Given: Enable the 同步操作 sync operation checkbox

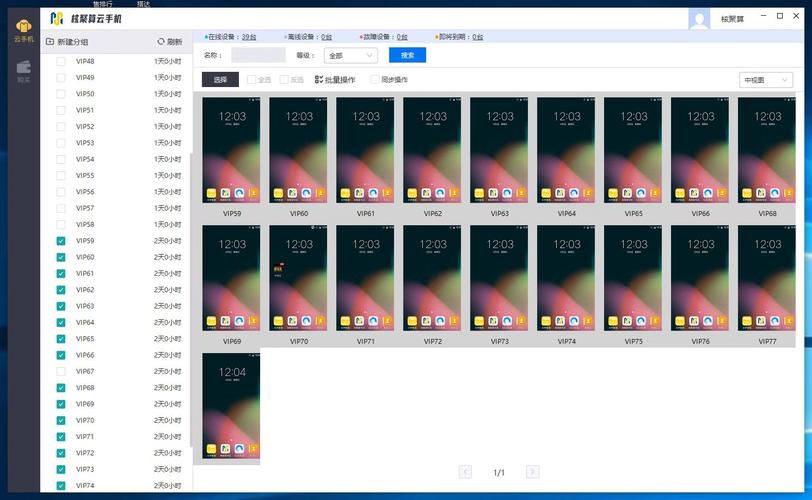Looking at the screenshot, I should (374, 79).
